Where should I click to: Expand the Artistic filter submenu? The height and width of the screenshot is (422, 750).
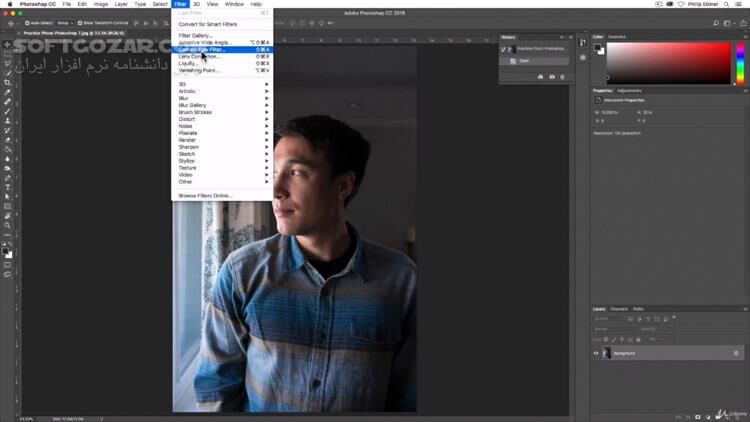coord(222,91)
